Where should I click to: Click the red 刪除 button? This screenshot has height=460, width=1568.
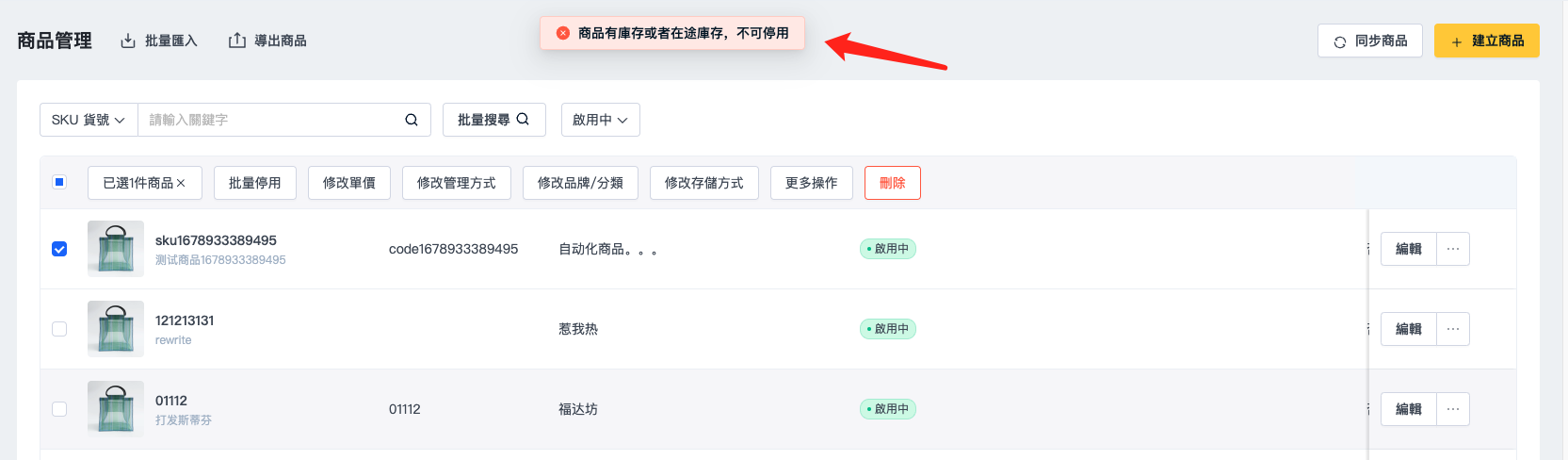coord(893,183)
